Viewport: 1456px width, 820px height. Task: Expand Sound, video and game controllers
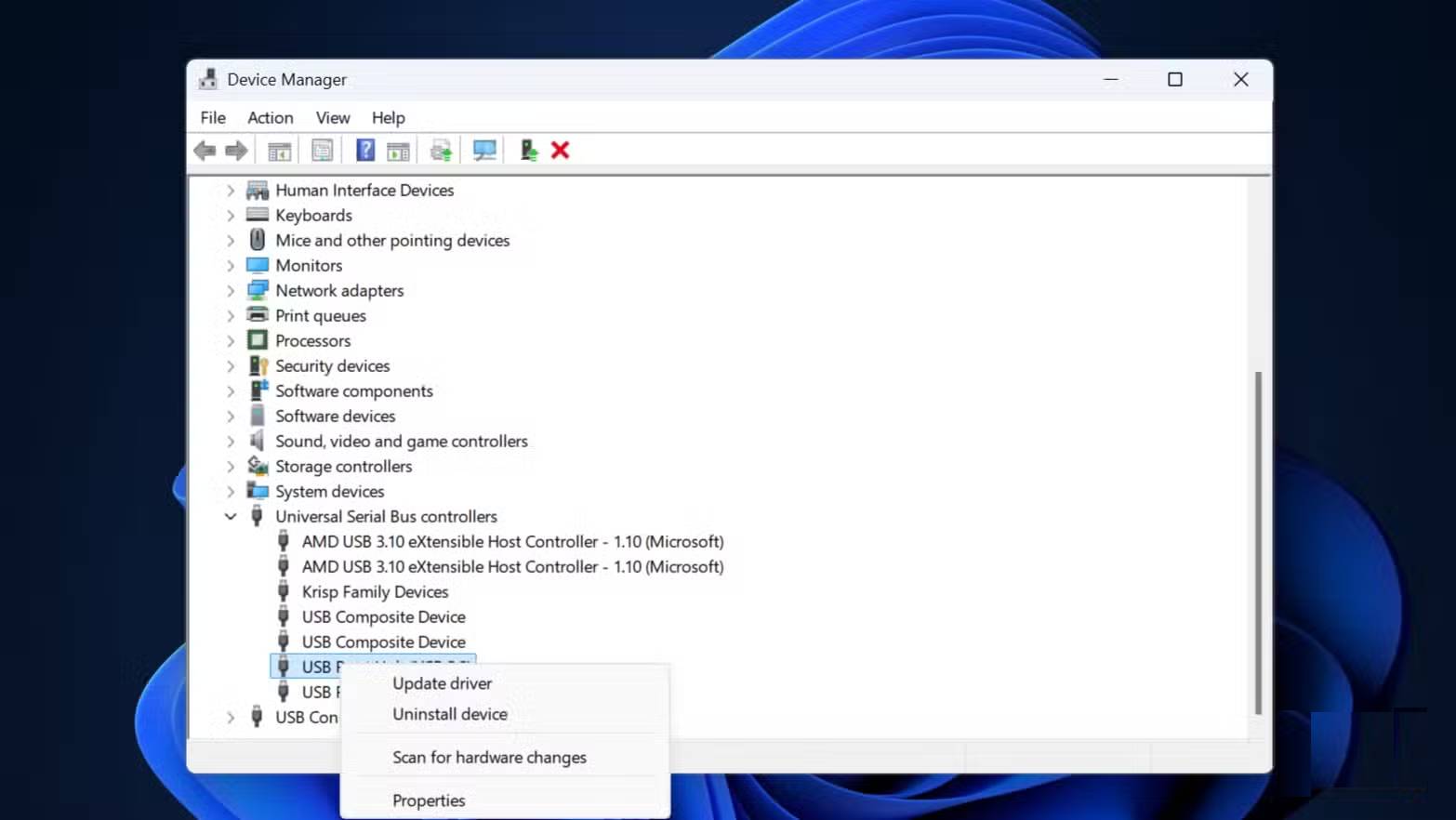pyautogui.click(x=231, y=442)
